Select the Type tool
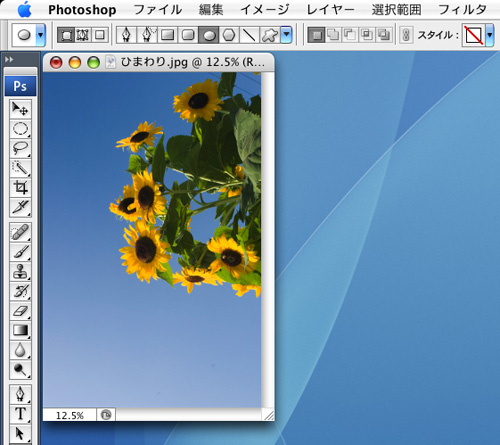Viewport: 500px width, 445px height. pos(20,414)
